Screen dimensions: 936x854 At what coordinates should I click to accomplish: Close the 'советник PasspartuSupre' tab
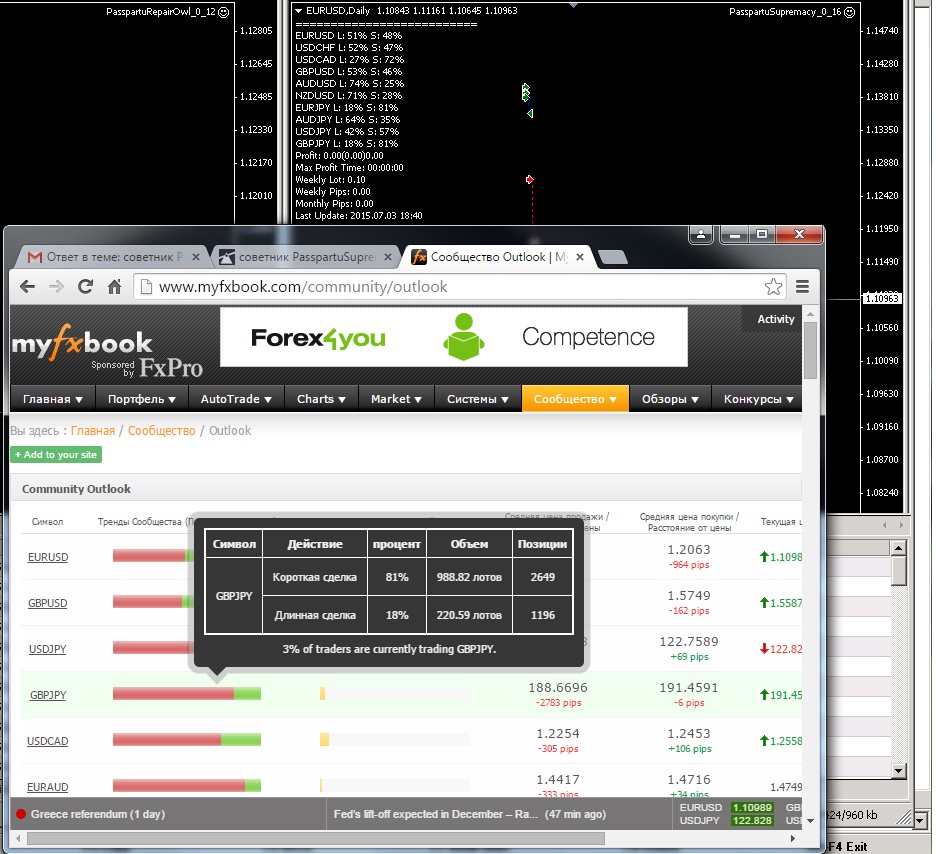point(387,257)
